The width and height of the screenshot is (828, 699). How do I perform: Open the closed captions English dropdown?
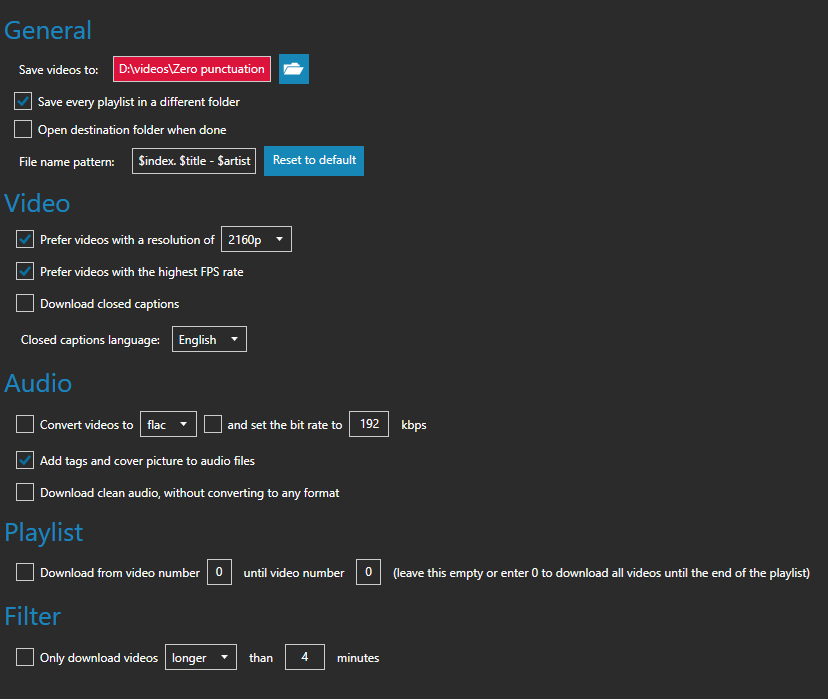pos(209,339)
